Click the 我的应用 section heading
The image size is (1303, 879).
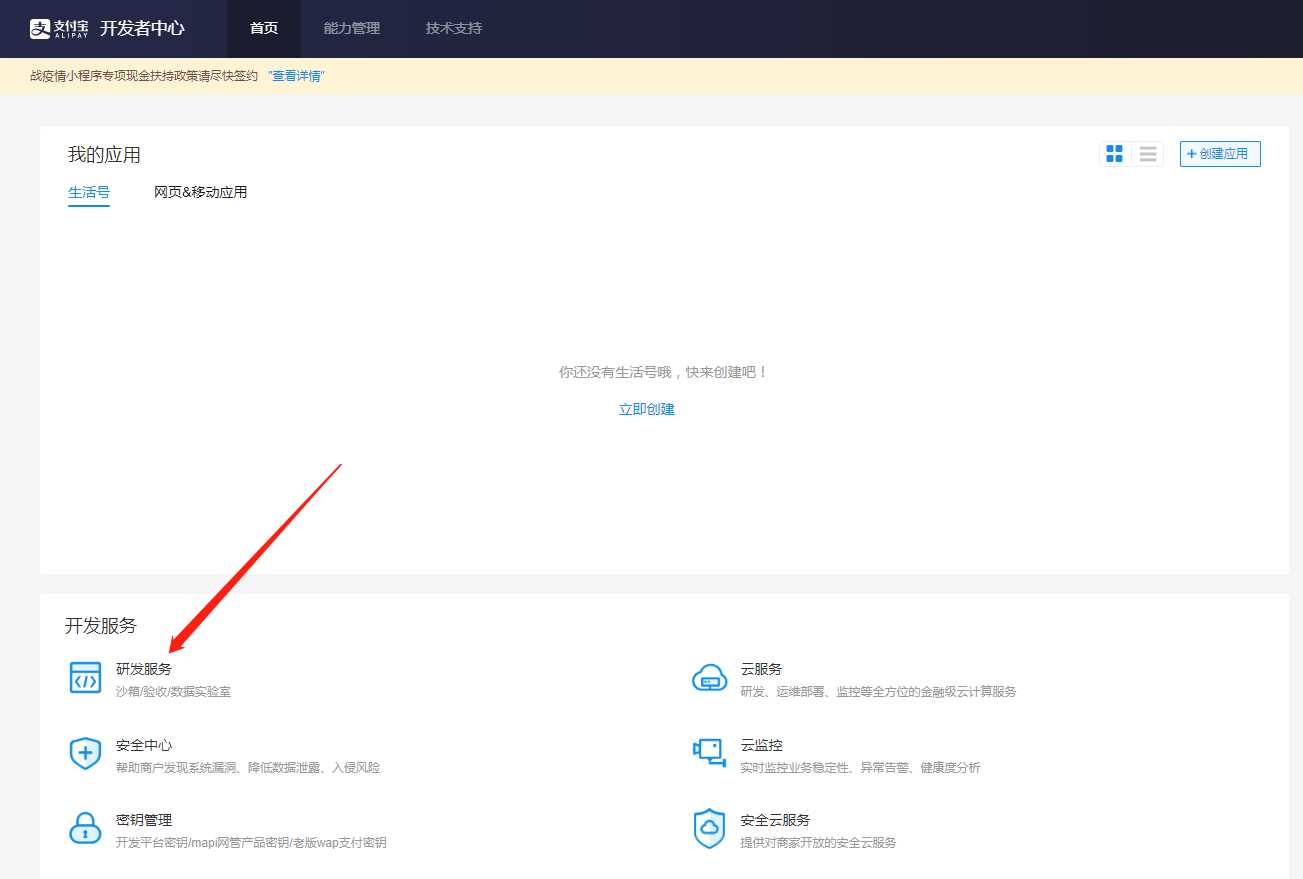[x=104, y=155]
